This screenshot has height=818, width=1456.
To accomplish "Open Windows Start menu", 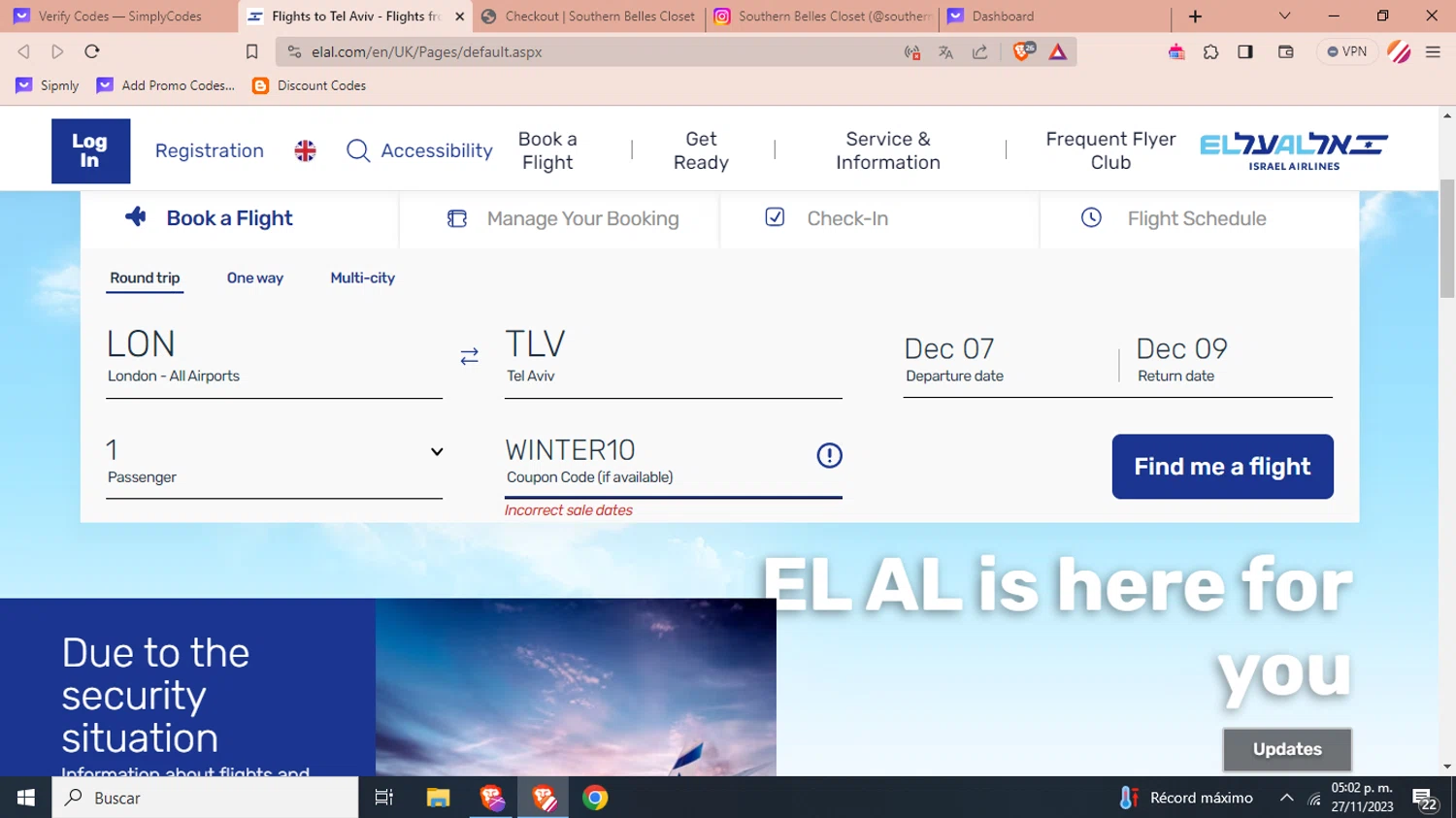I will 26,798.
